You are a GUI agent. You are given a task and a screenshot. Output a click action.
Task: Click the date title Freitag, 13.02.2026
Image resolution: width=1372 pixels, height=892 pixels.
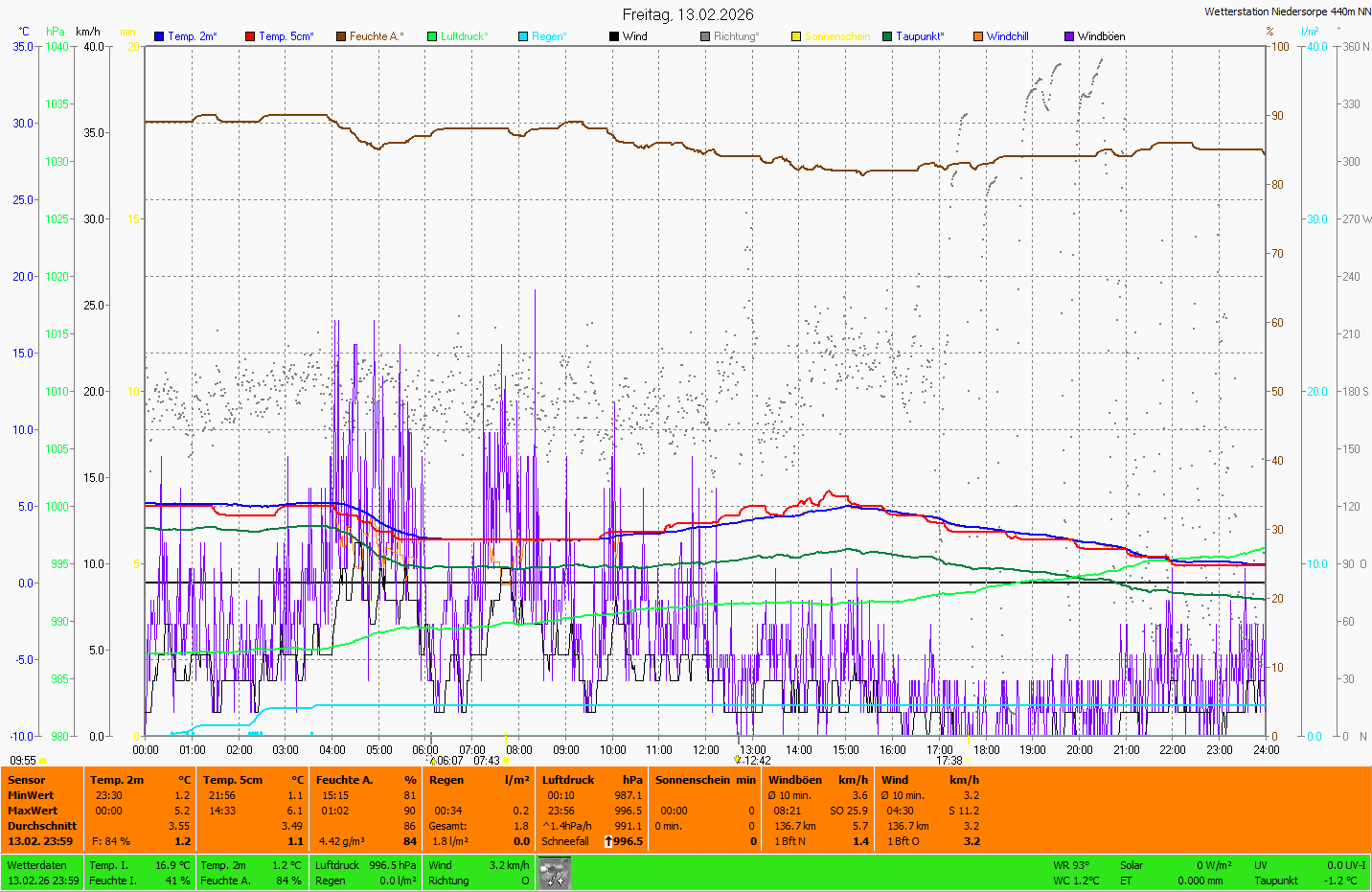[688, 14]
